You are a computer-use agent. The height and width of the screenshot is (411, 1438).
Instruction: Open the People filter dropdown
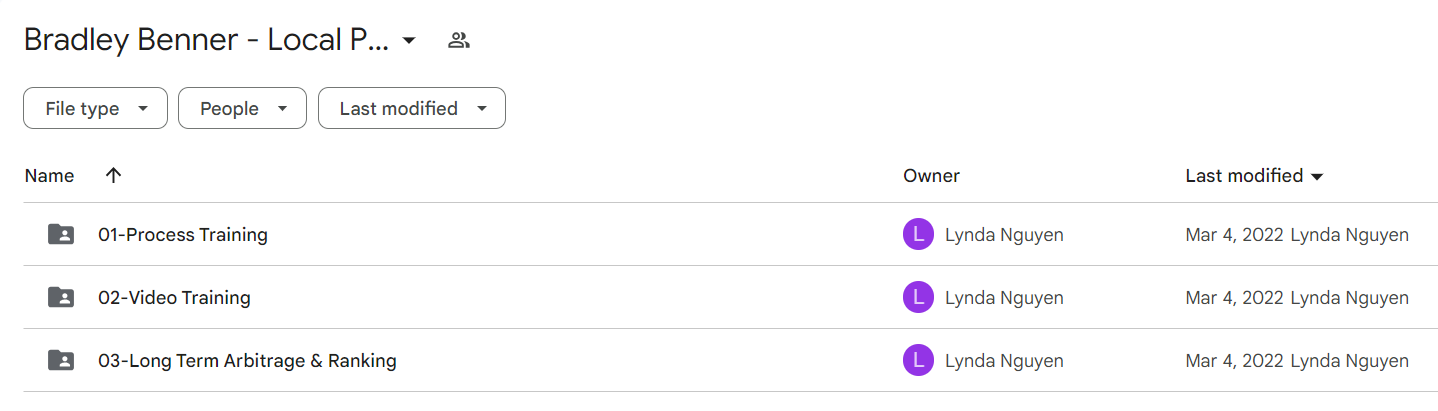pos(242,108)
